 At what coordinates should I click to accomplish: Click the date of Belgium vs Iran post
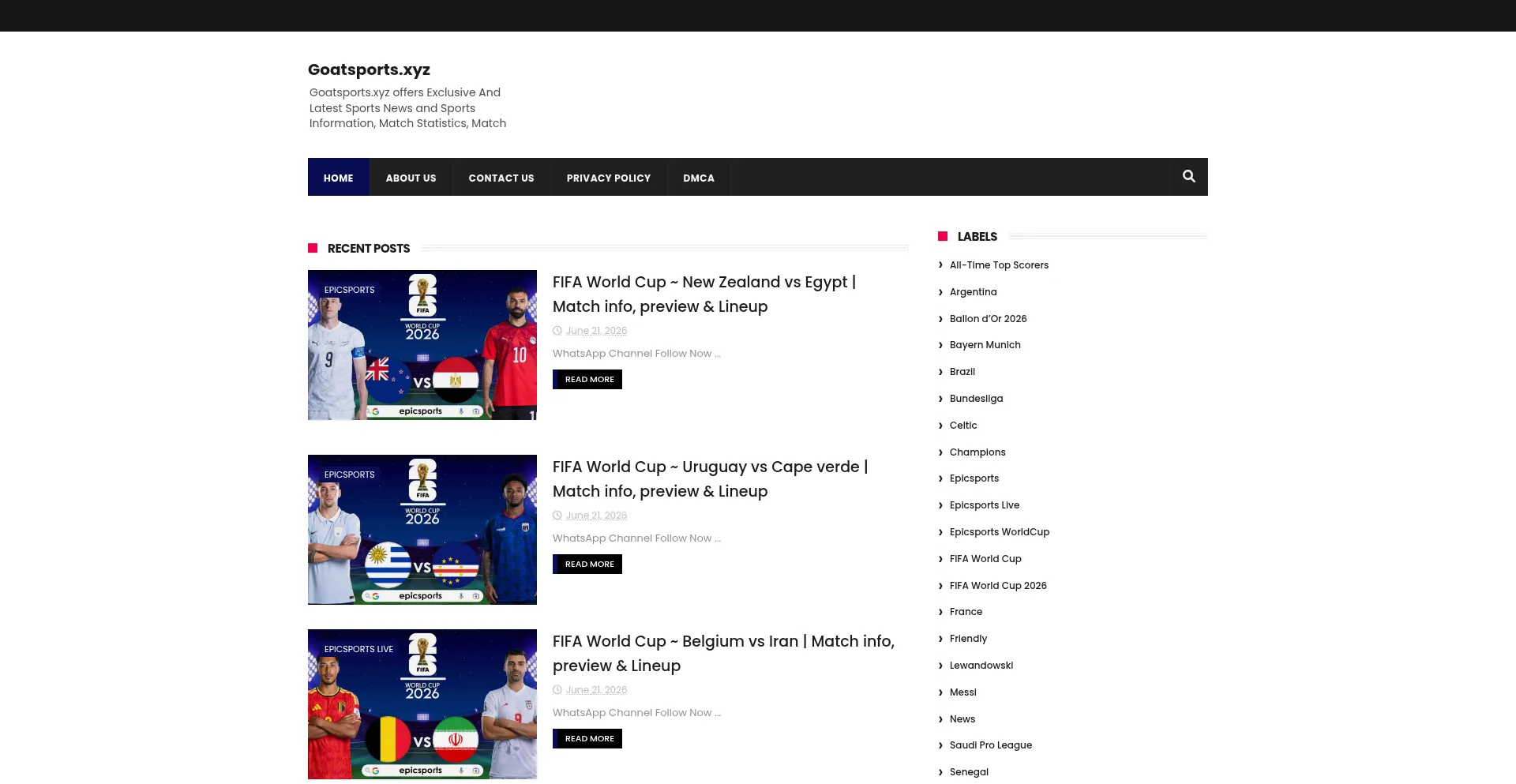coord(596,690)
